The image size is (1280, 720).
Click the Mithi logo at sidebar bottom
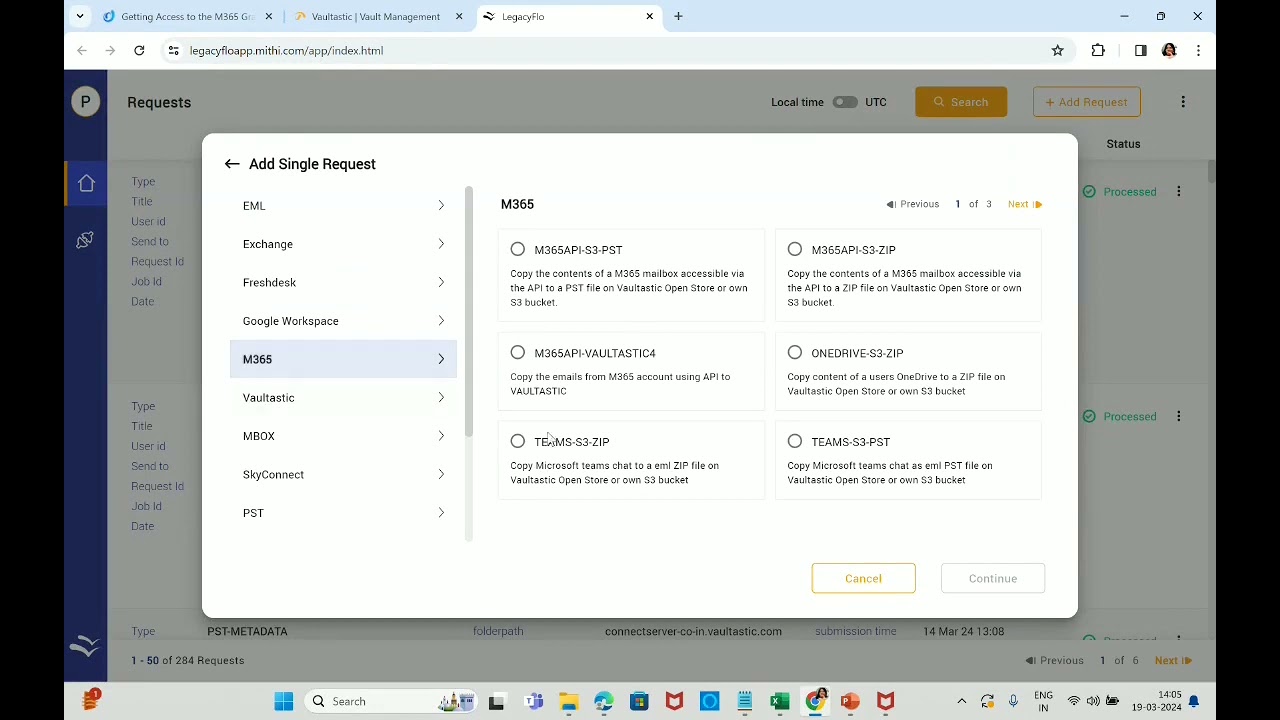[86, 647]
